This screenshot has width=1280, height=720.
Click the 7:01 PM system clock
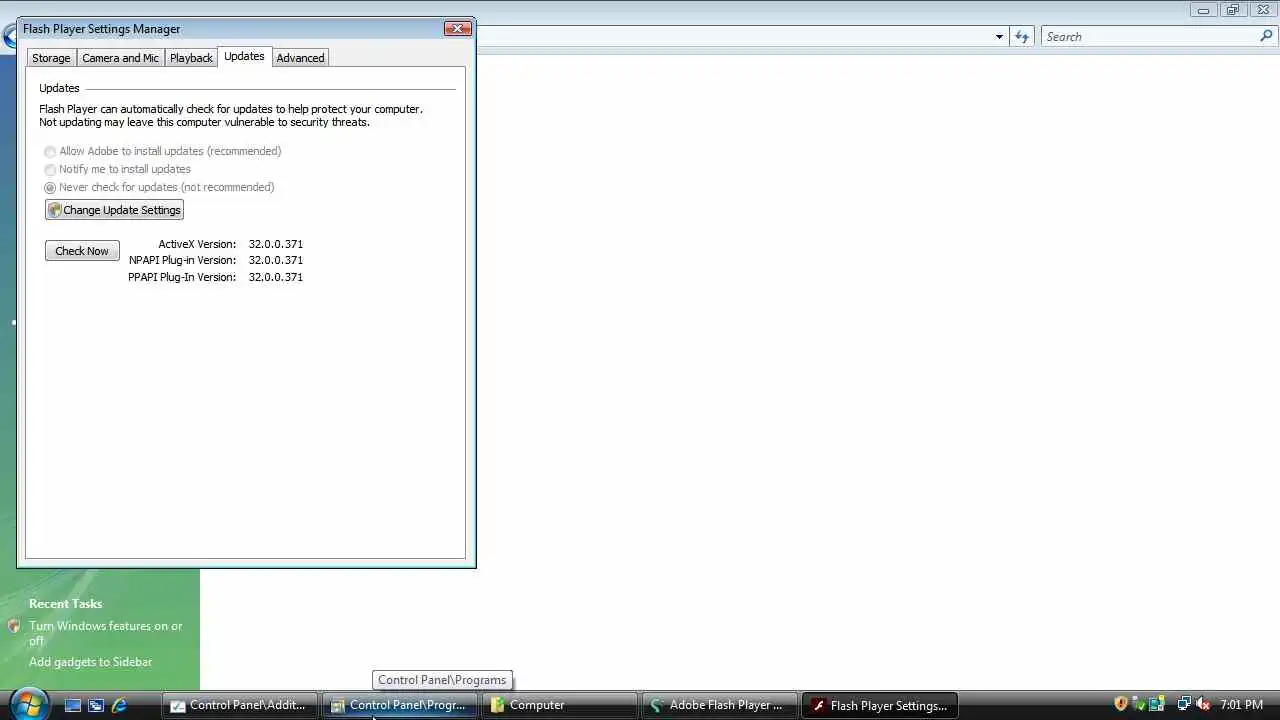click(1241, 705)
